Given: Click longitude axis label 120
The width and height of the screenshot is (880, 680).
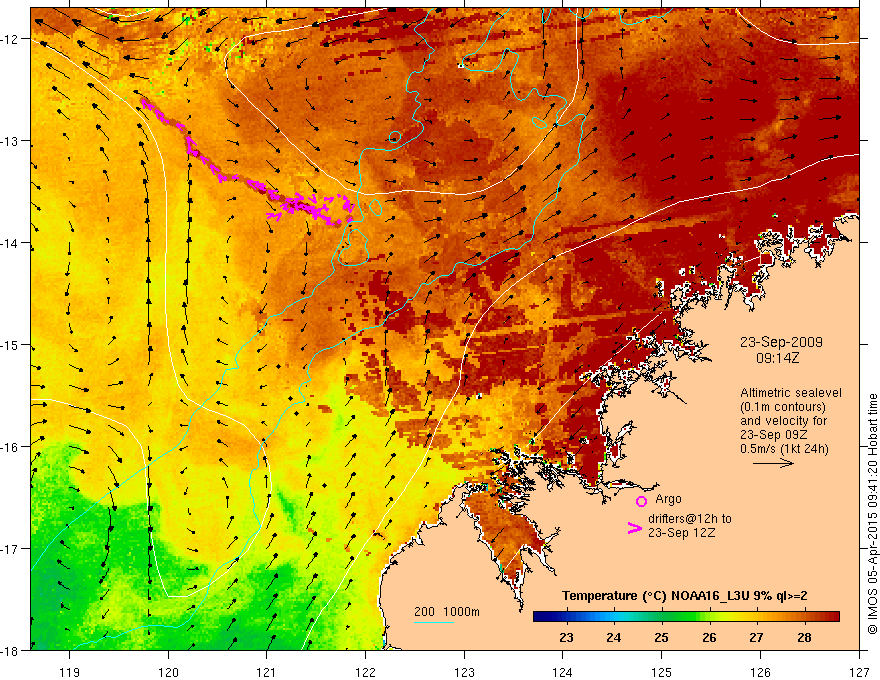Looking at the screenshot, I should tap(168, 672).
